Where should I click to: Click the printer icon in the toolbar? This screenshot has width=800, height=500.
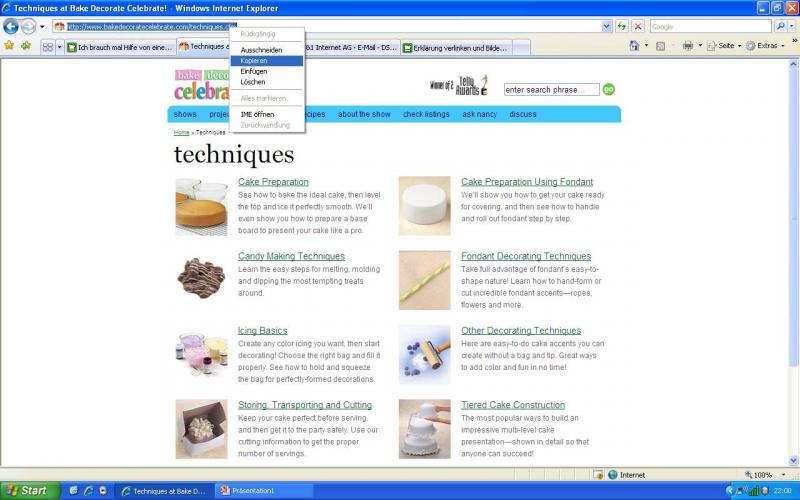(687, 46)
